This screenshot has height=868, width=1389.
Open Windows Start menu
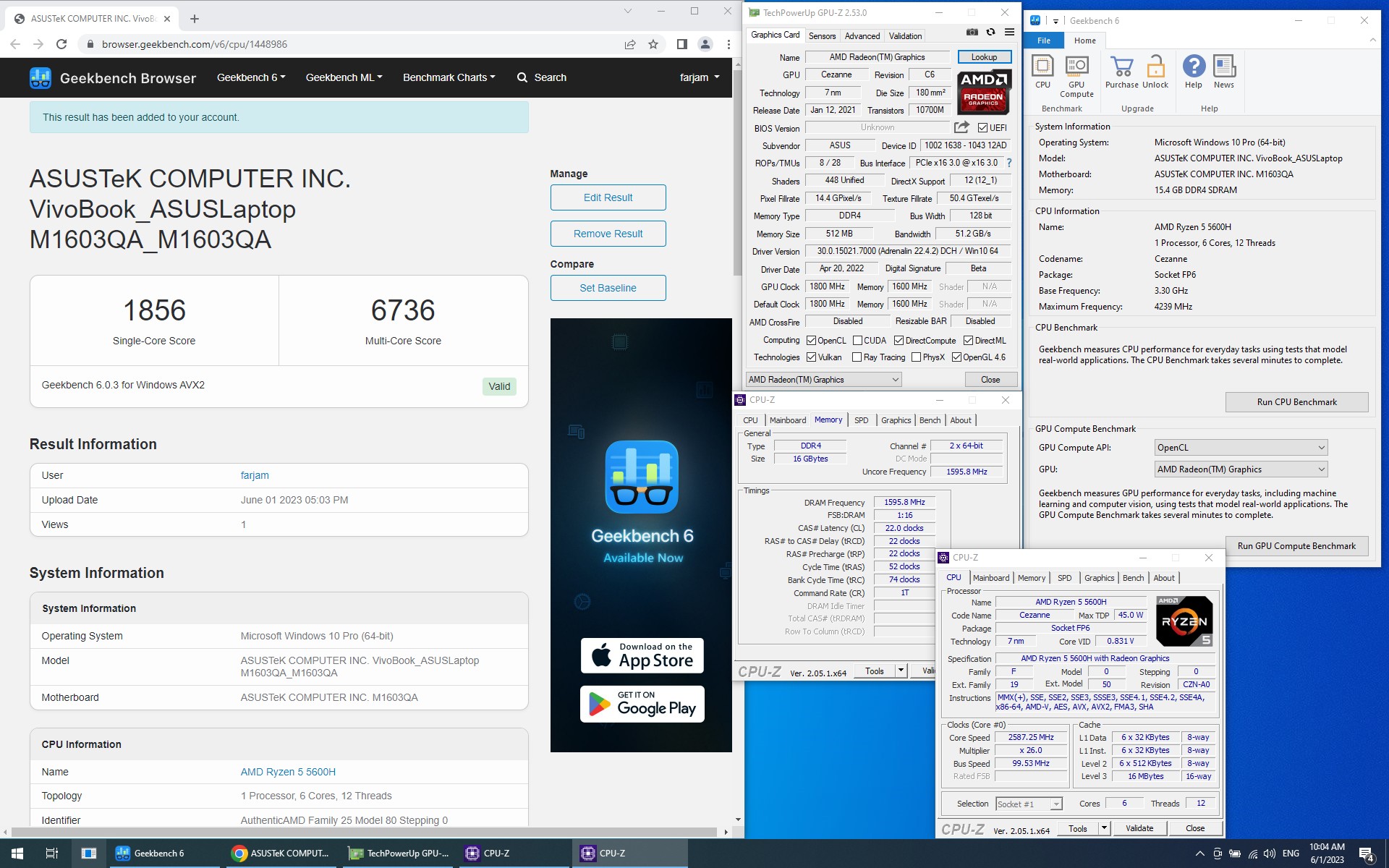(x=17, y=854)
